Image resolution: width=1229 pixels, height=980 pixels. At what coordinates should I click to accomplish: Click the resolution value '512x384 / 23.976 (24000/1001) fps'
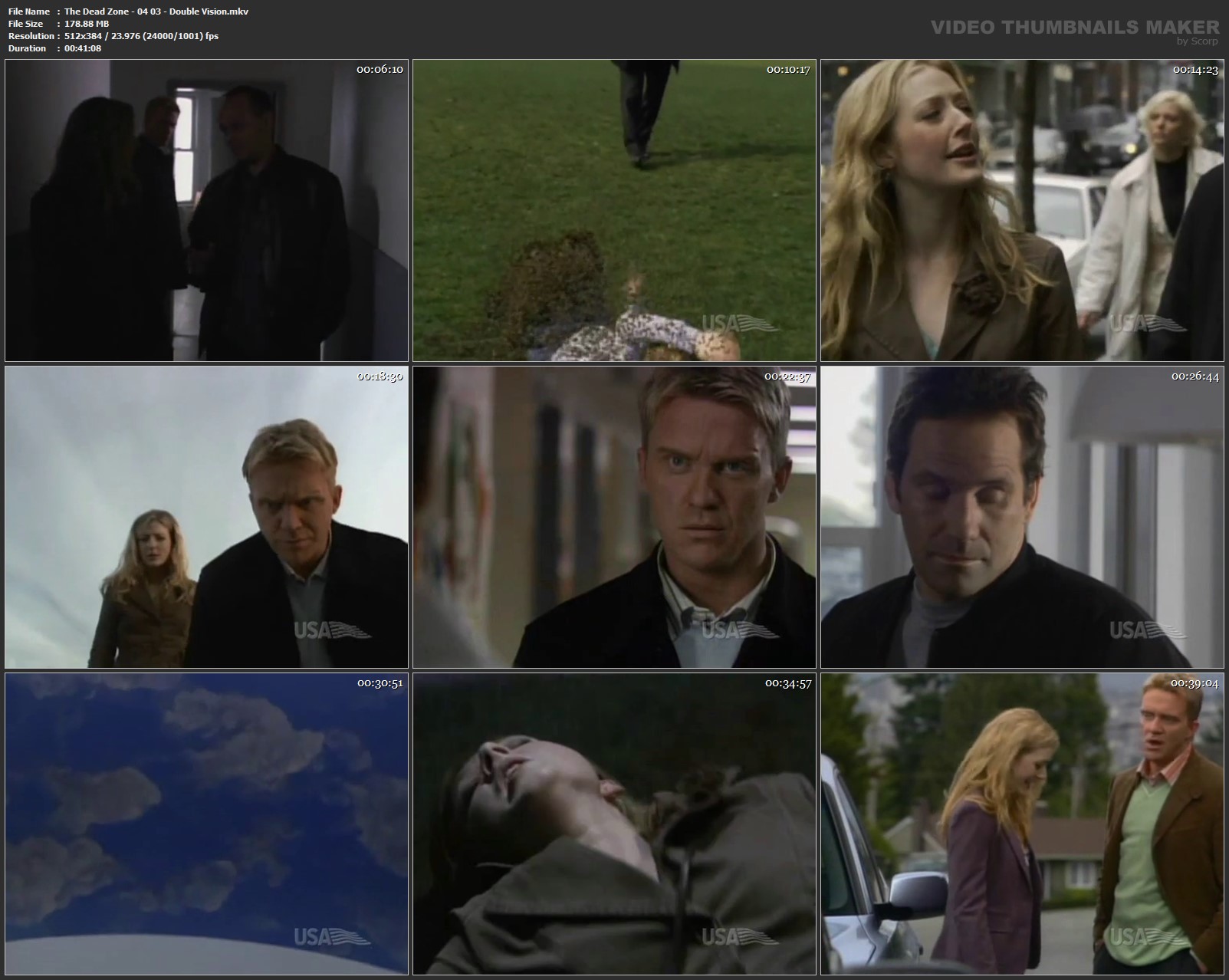click(x=141, y=36)
